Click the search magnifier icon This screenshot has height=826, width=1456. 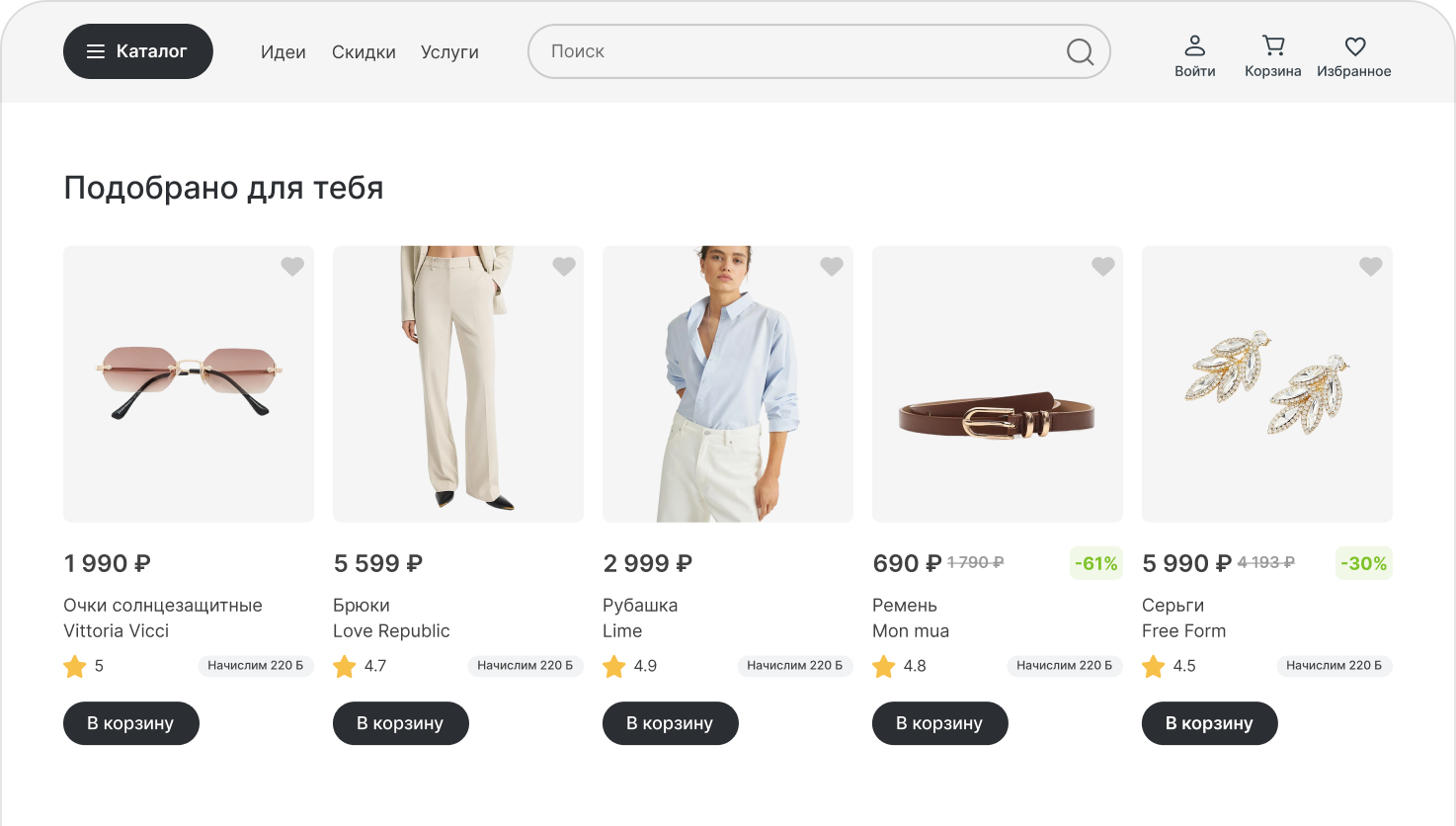point(1080,51)
